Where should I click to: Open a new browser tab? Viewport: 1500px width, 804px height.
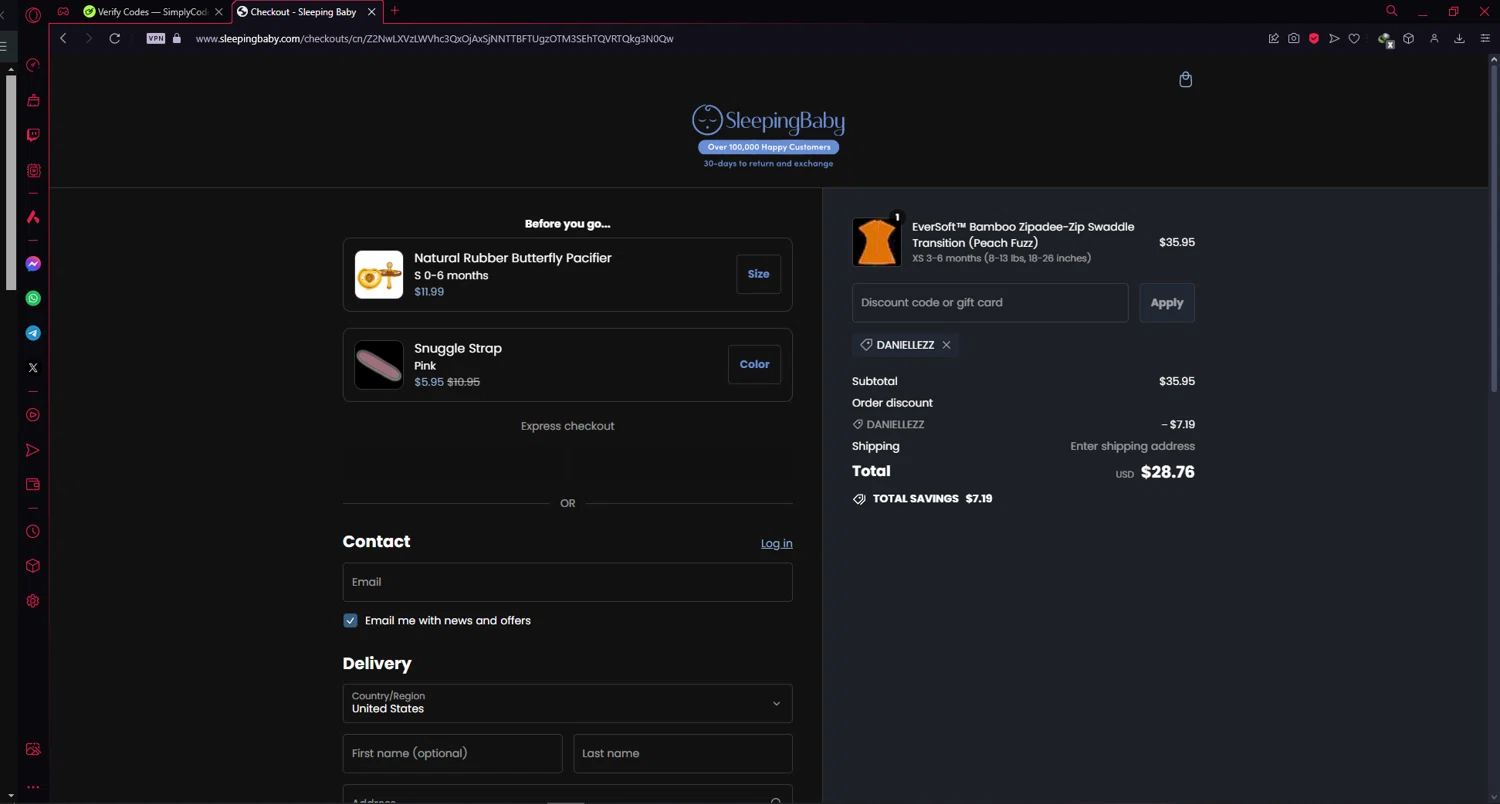395,11
